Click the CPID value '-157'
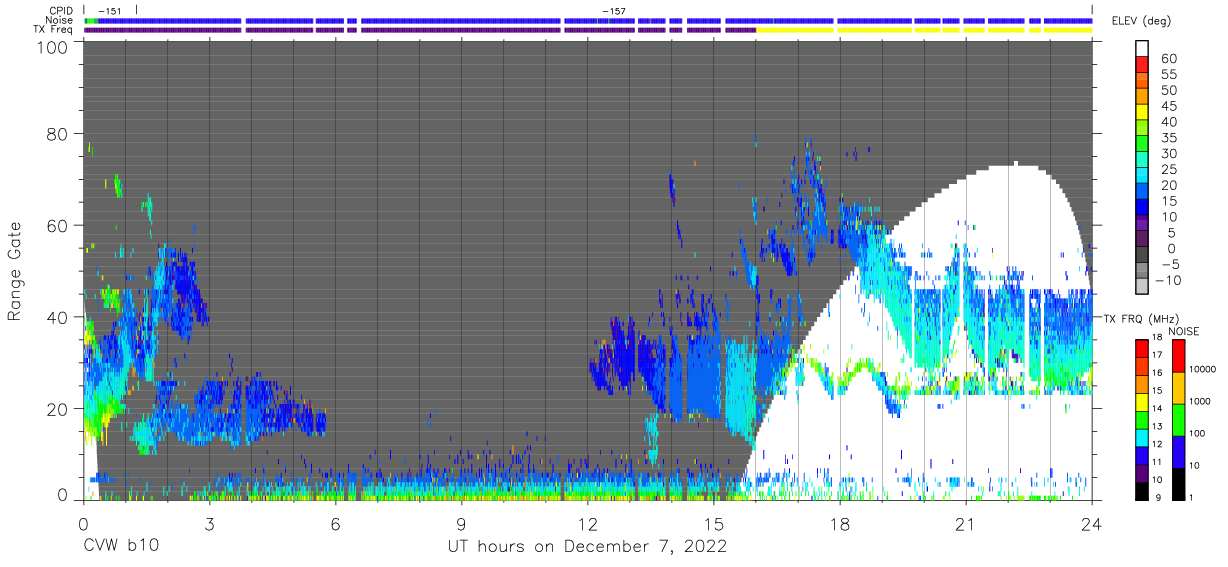This screenshot has height=567, width=1228. point(614,11)
